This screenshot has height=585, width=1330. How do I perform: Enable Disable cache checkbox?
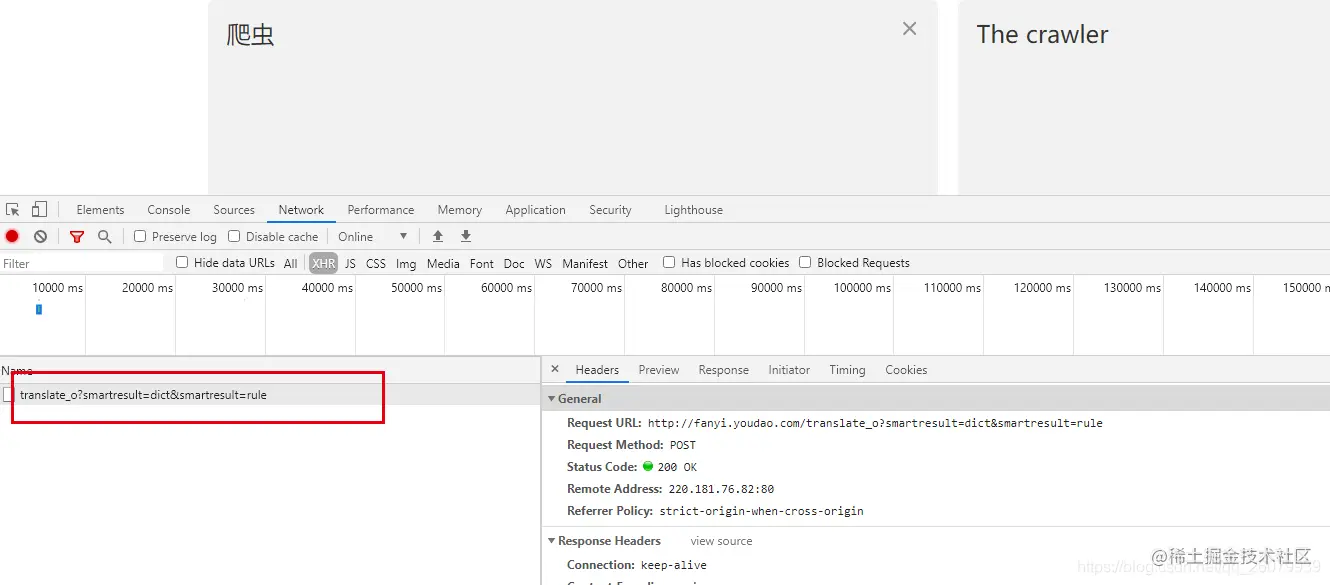pos(234,237)
